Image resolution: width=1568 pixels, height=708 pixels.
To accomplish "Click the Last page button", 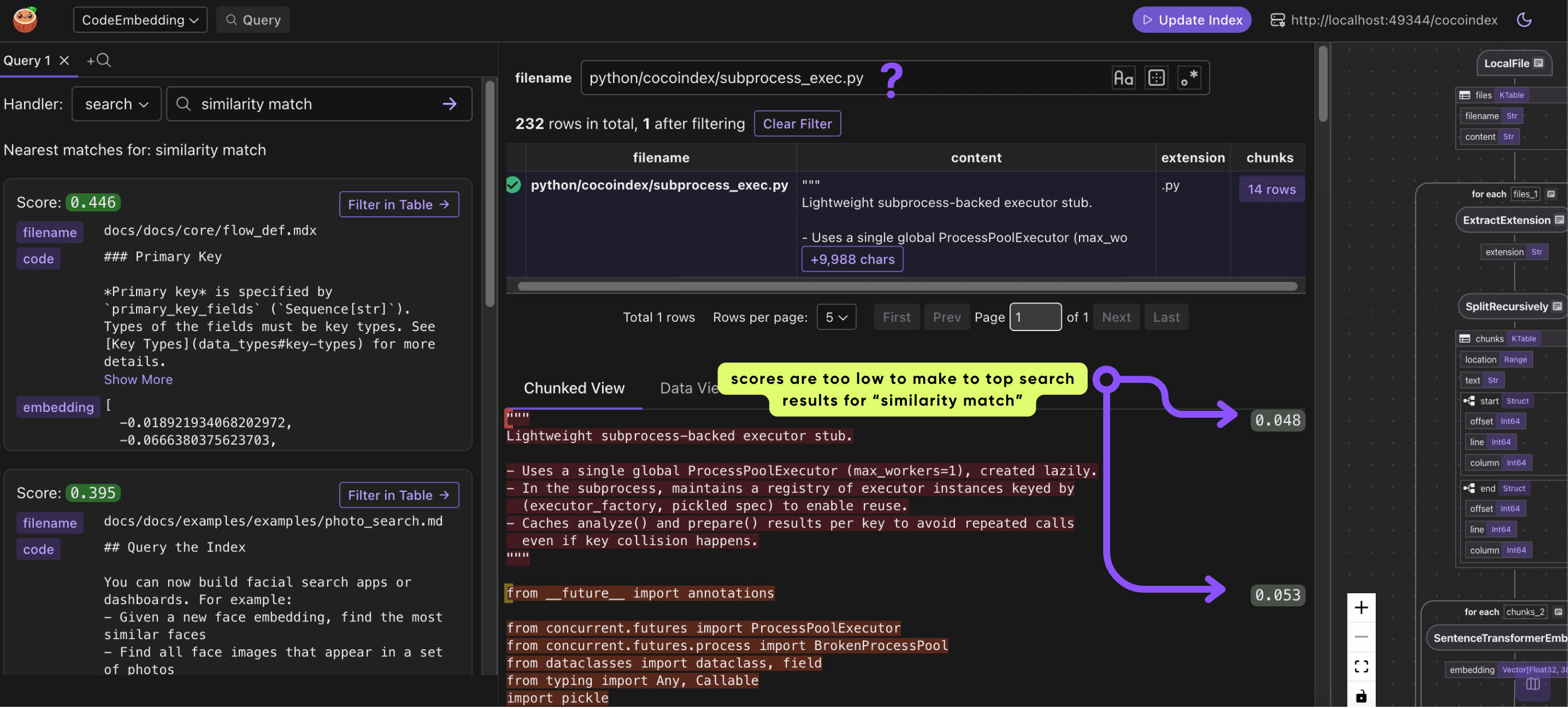I will (1166, 317).
